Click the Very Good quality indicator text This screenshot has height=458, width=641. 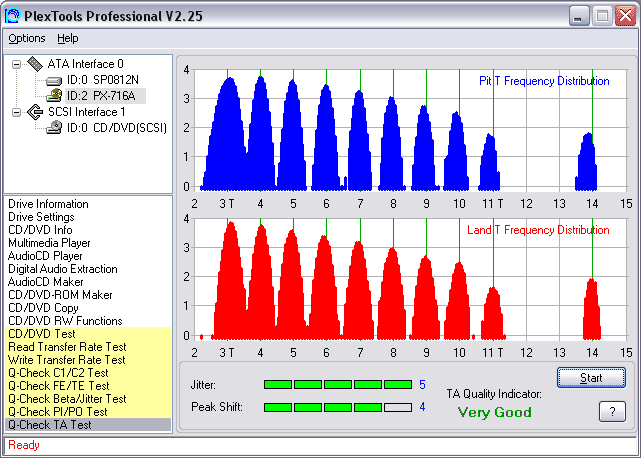tap(495, 412)
